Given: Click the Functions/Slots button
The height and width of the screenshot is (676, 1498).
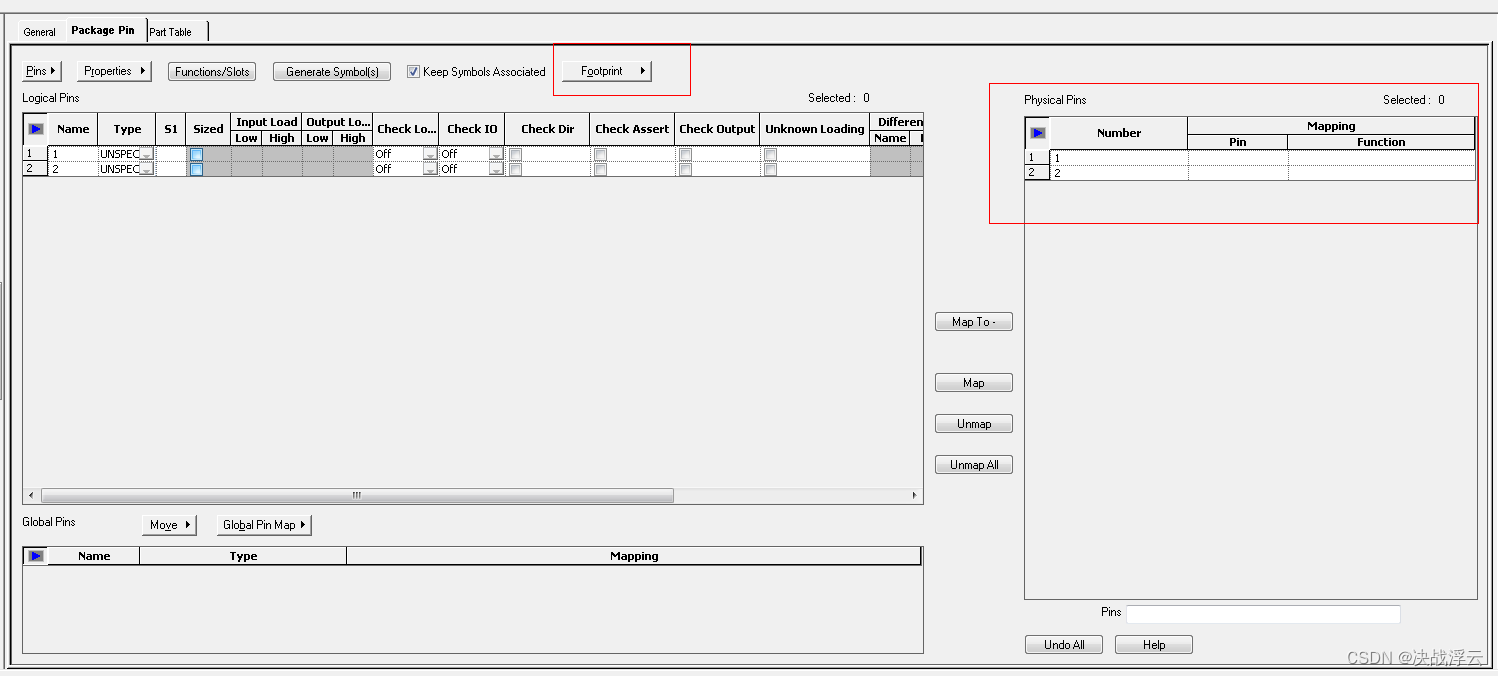Looking at the screenshot, I should click(211, 71).
